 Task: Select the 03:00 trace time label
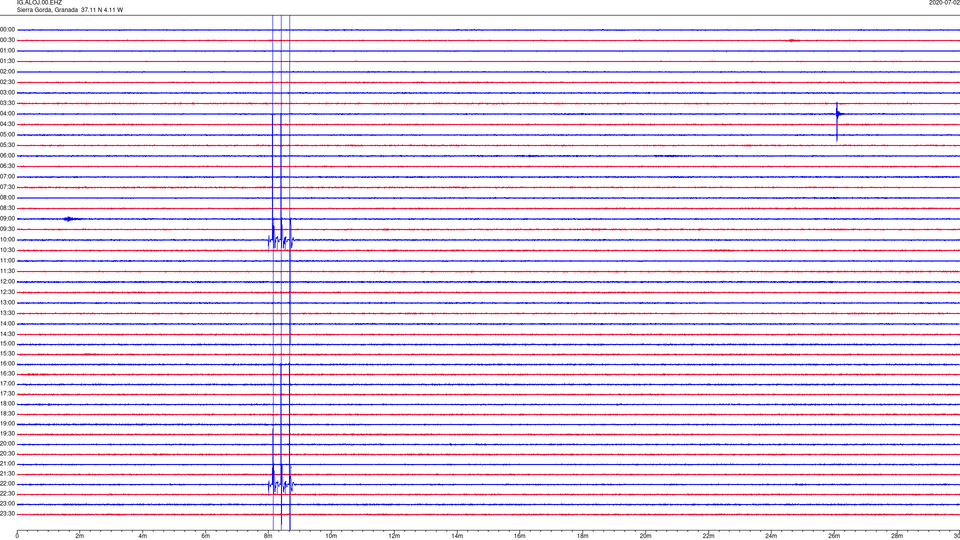pos(8,92)
